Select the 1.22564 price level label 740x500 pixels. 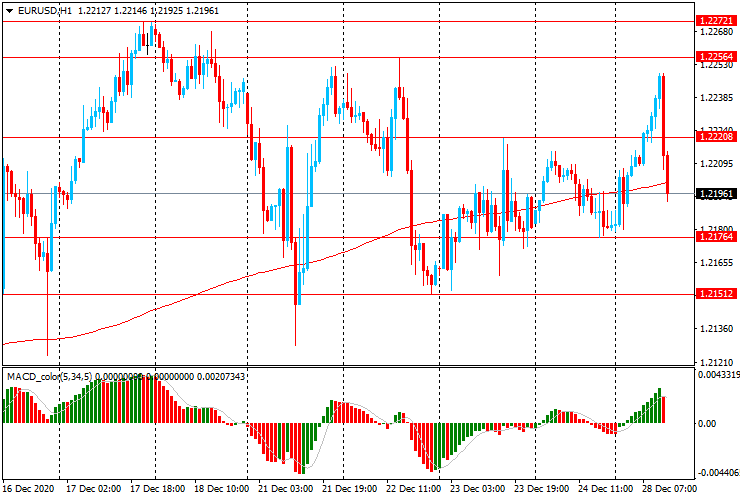(716, 57)
